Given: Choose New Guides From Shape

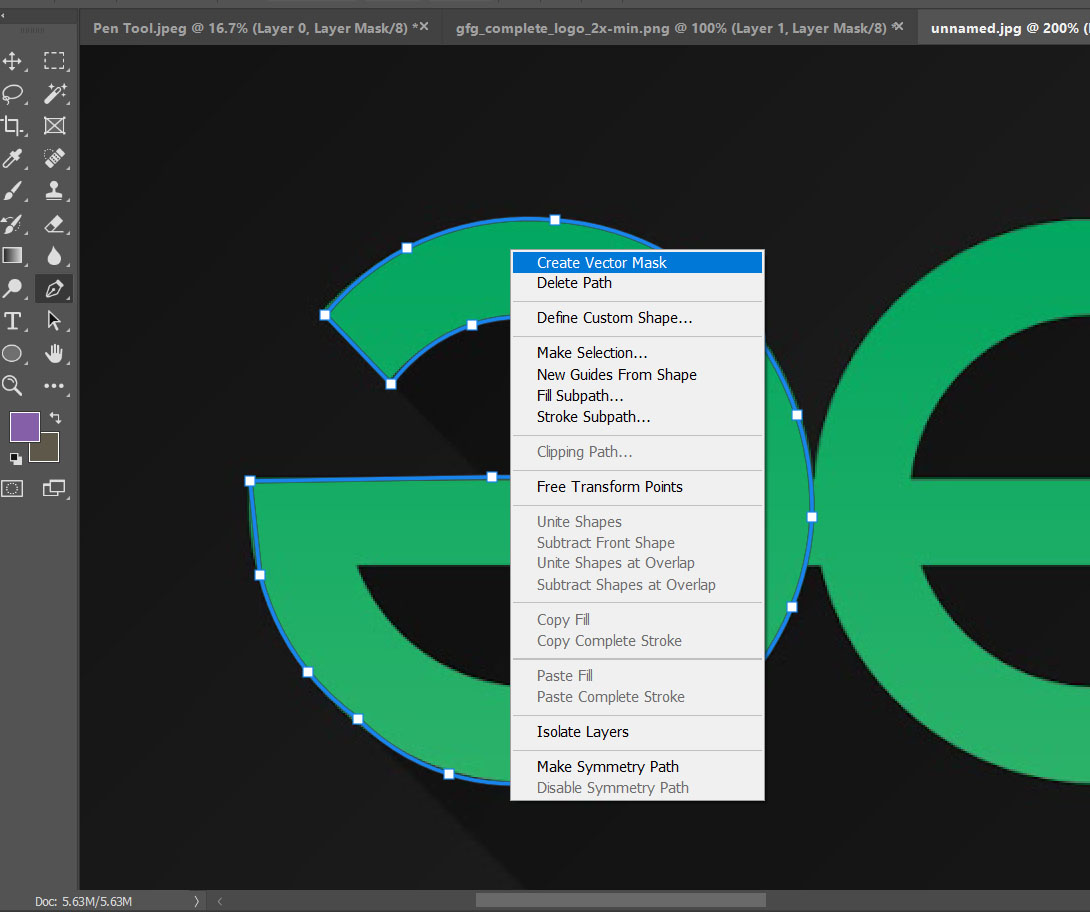Looking at the screenshot, I should 637,375.
